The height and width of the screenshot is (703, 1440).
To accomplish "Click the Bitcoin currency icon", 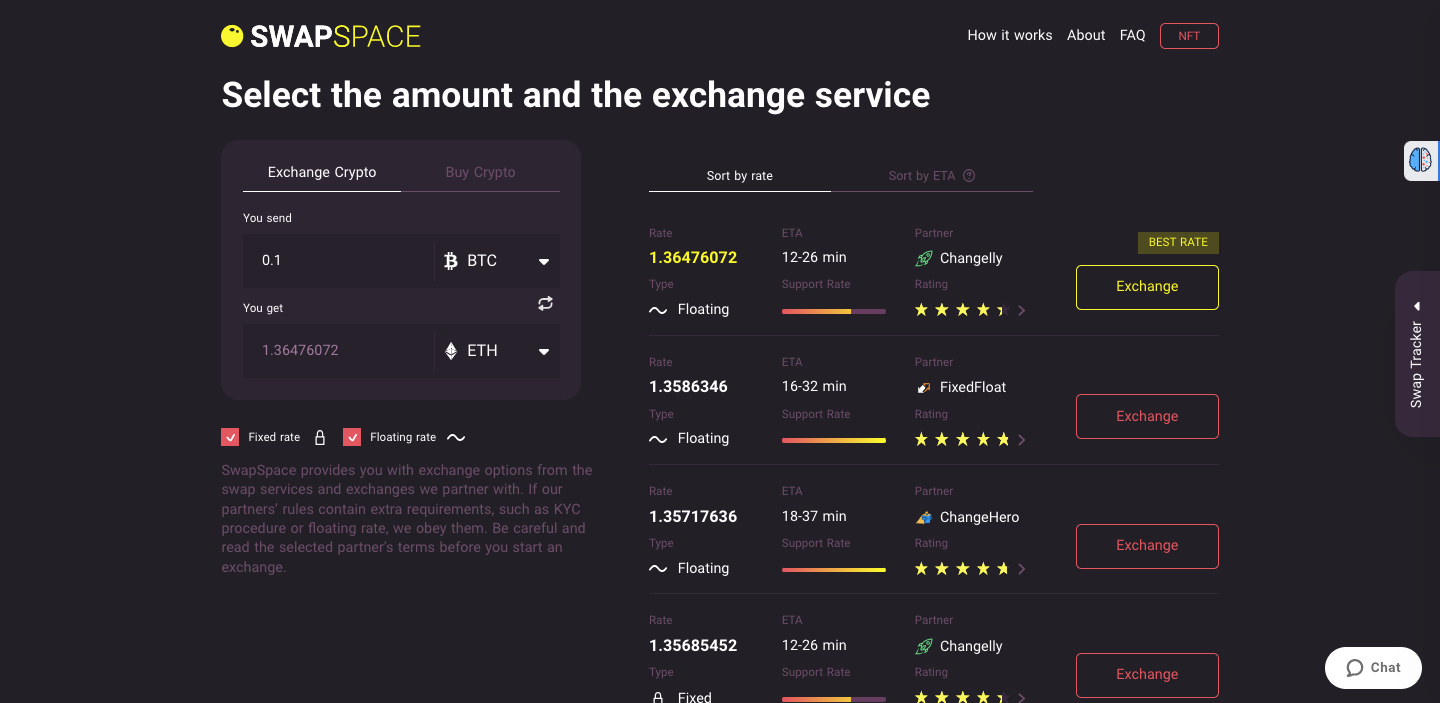I will [451, 261].
